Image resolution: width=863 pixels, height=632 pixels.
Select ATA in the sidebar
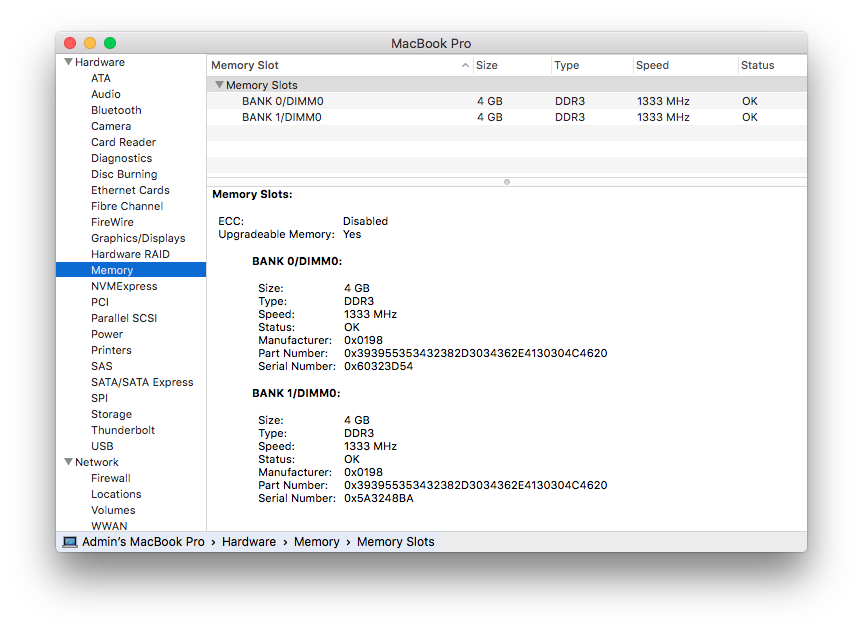[101, 78]
